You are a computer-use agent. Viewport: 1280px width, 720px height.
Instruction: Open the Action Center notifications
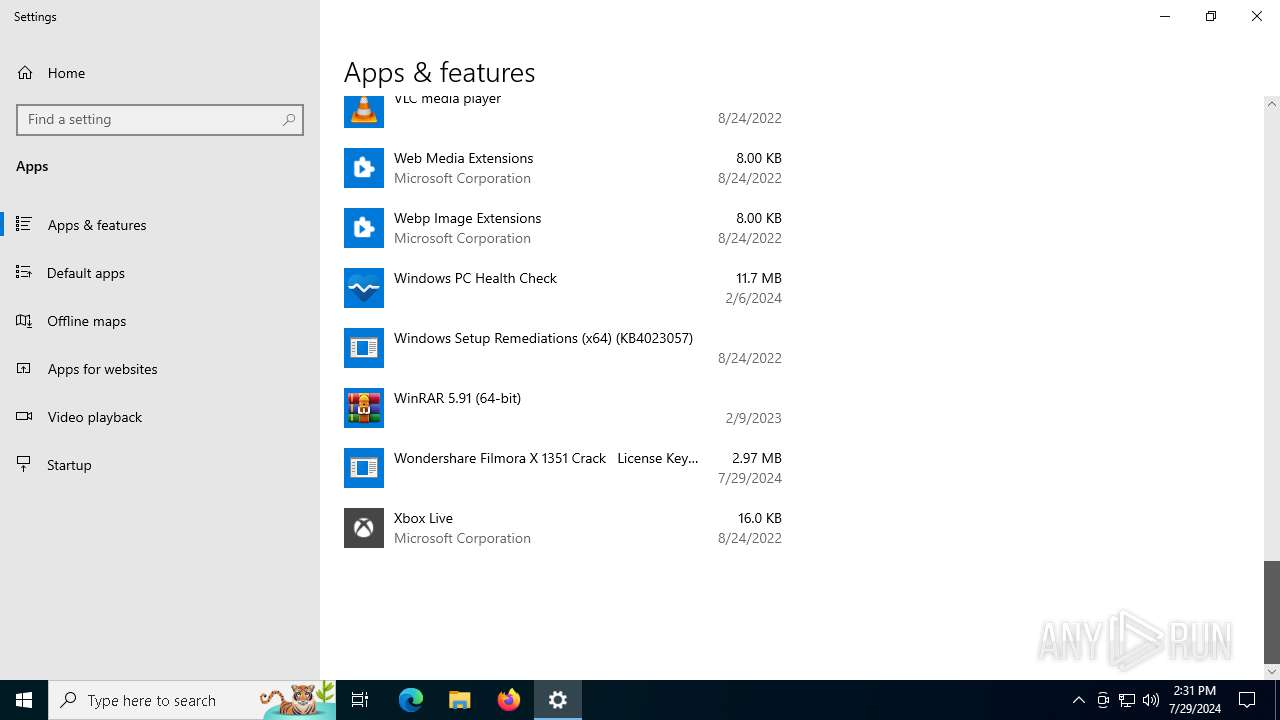tap(1247, 700)
